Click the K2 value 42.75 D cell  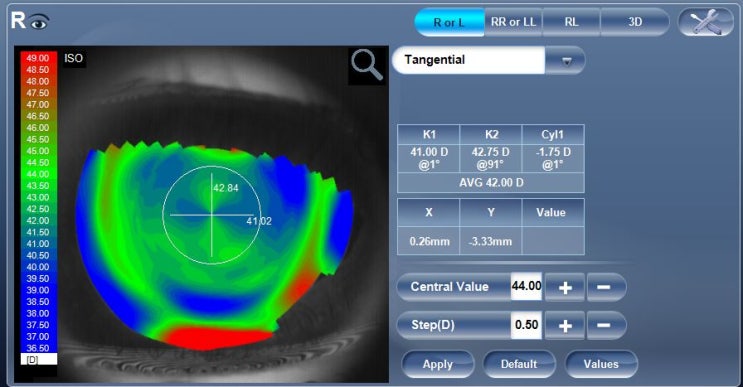coord(491,158)
